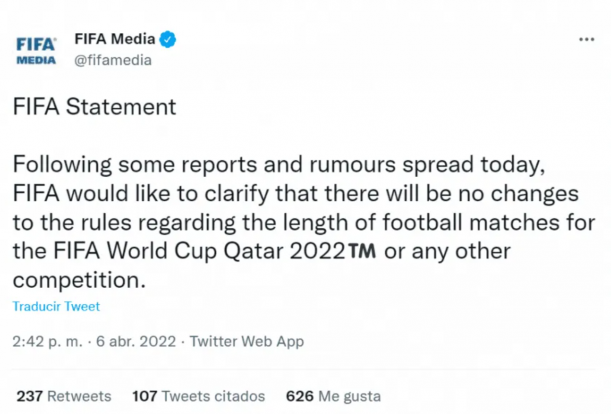Click the FIFA Media profile avatar
The height and width of the screenshot is (414, 611).
(37, 50)
